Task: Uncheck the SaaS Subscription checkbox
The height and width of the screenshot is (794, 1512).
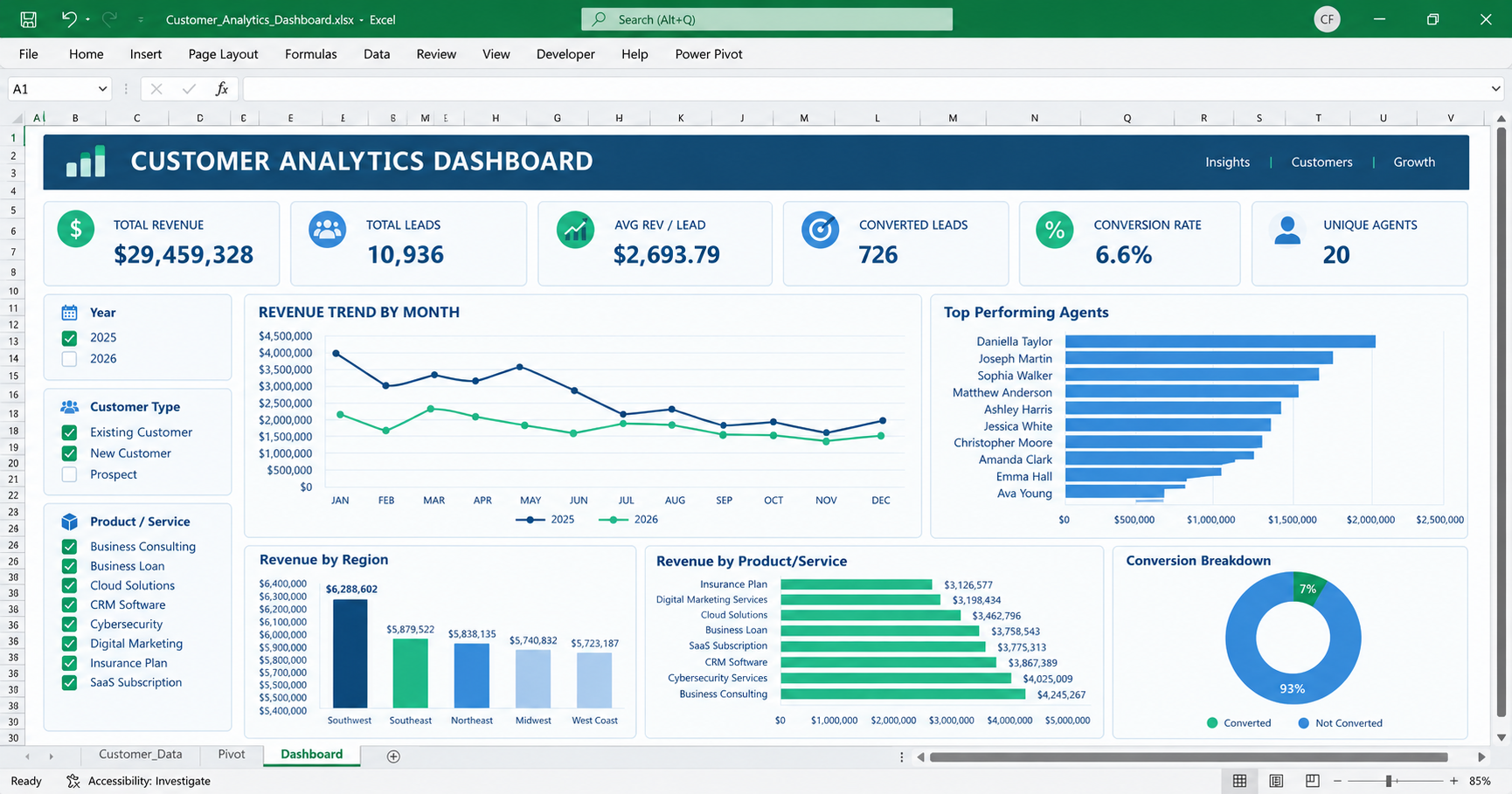Action: tap(70, 683)
